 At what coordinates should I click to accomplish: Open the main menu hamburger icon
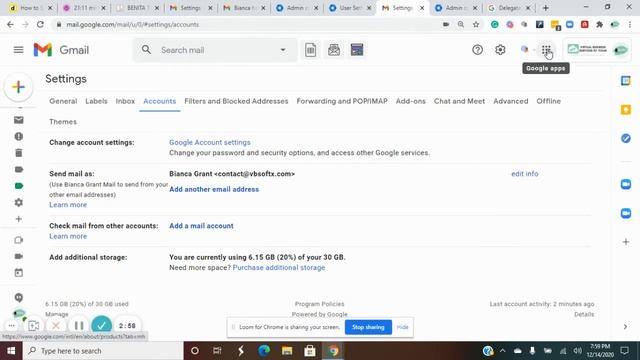pos(18,50)
